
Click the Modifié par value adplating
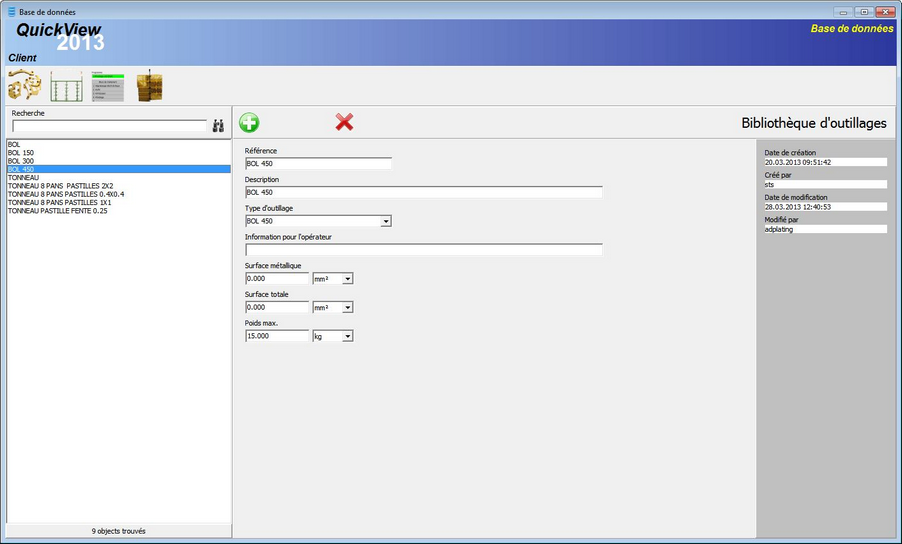pos(825,229)
